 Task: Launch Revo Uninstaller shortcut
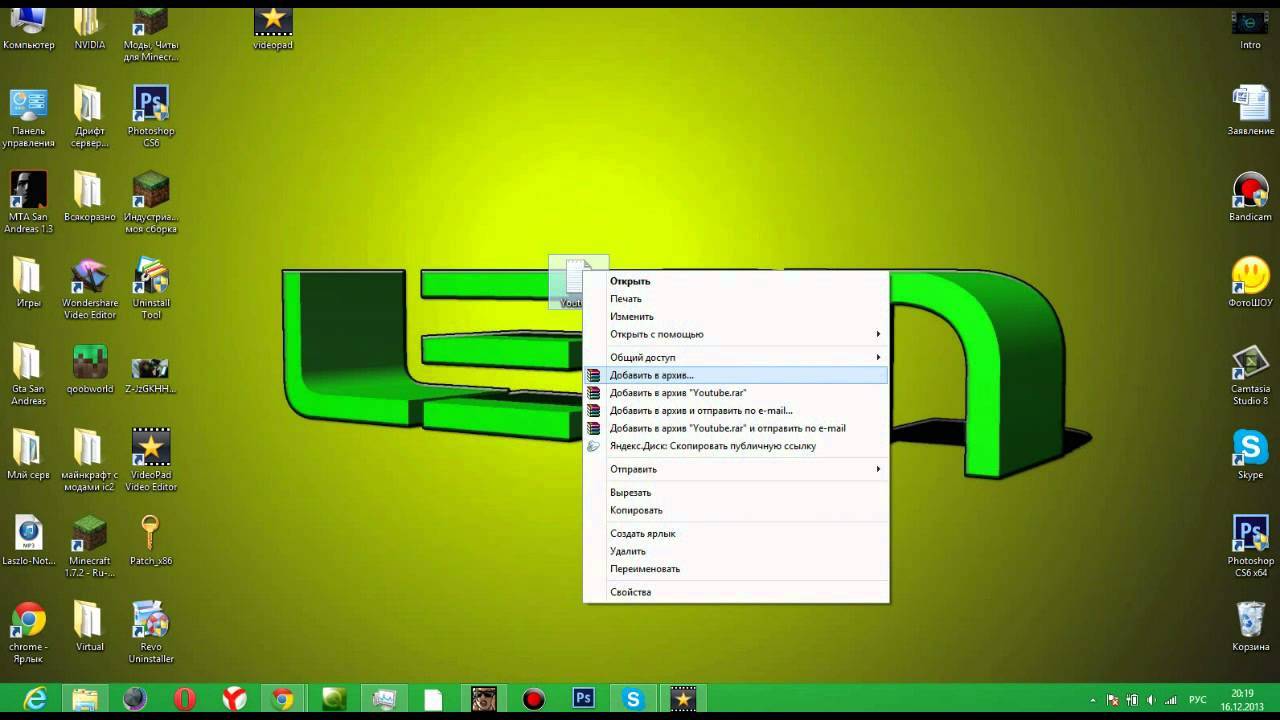click(150, 634)
